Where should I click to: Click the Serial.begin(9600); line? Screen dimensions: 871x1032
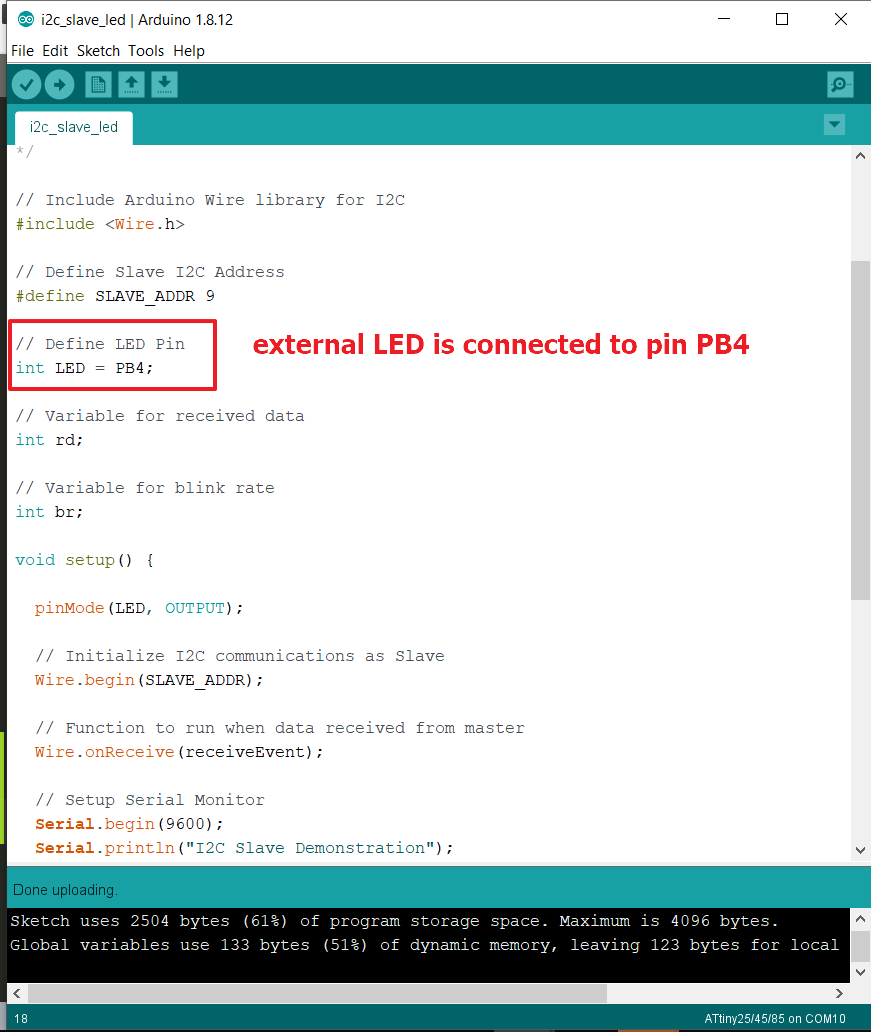[x=129, y=824]
